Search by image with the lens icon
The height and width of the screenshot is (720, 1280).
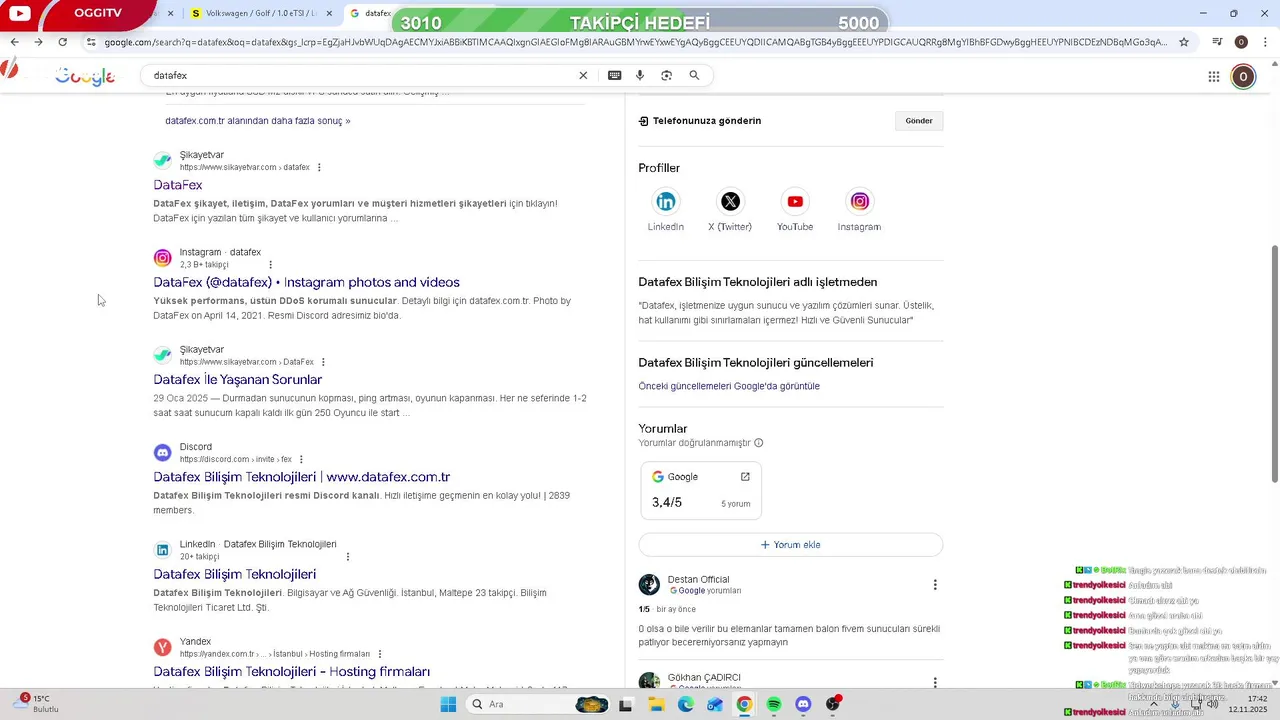(667, 75)
